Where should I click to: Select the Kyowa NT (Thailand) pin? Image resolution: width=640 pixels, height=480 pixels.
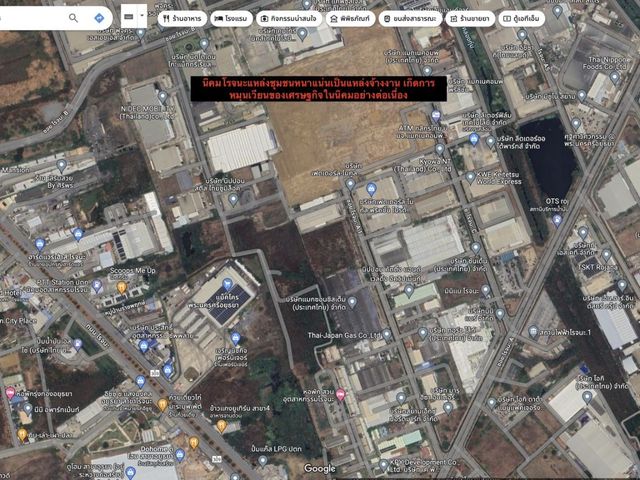pos(440,149)
